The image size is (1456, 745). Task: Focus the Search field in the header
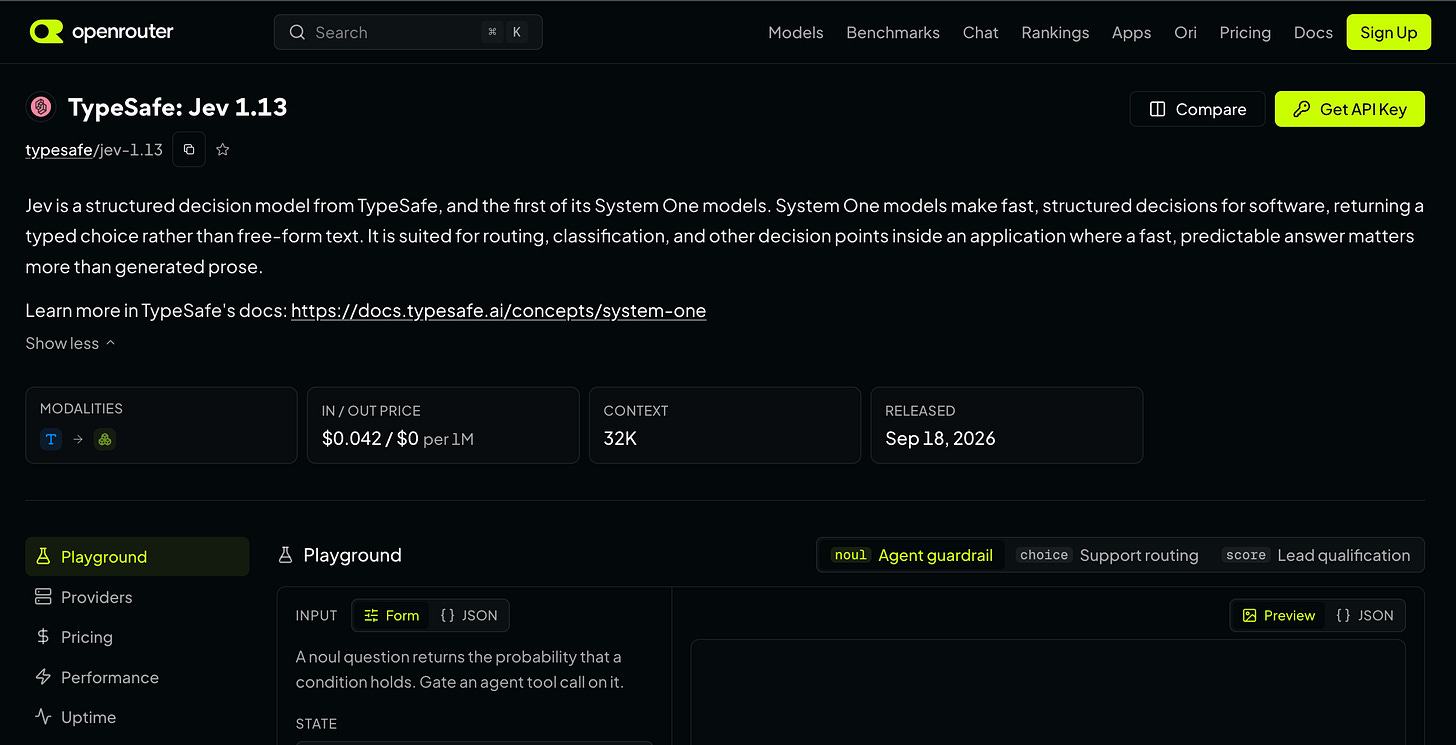[408, 32]
